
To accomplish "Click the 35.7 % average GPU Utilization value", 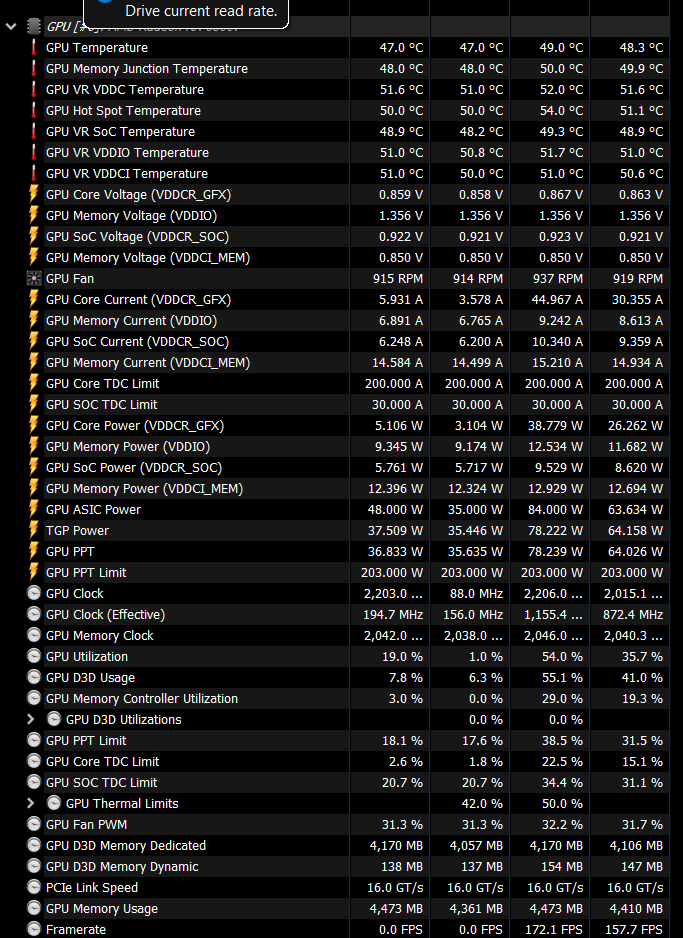I will [x=642, y=656].
